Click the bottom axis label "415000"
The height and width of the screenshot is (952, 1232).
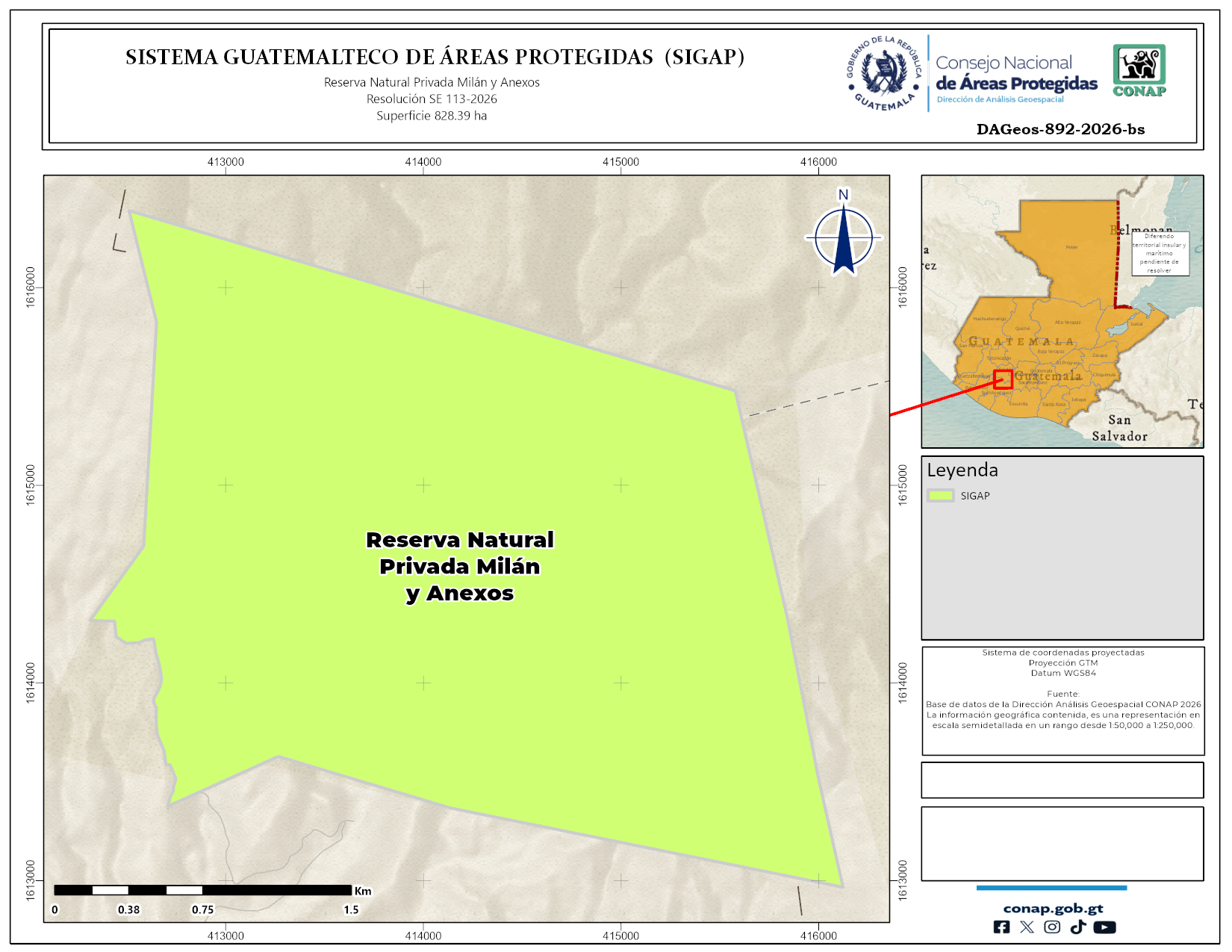point(621,936)
